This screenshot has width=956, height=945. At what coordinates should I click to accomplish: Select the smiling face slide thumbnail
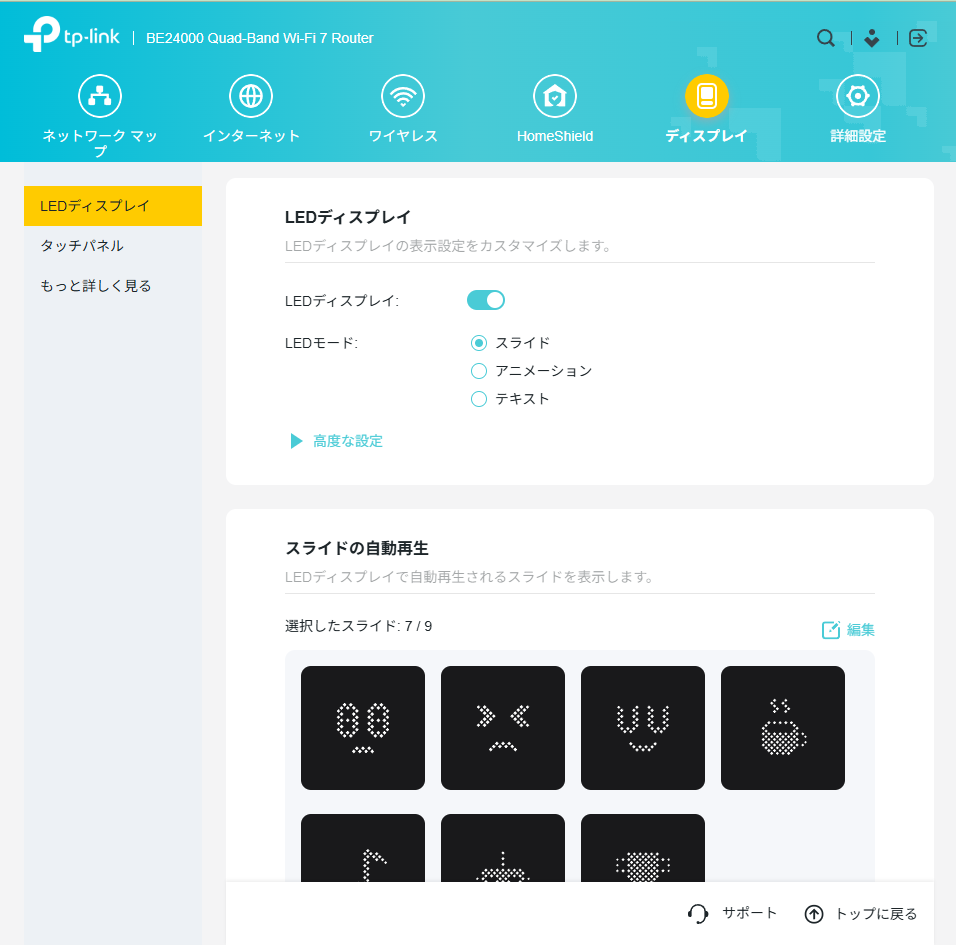[x=643, y=728]
